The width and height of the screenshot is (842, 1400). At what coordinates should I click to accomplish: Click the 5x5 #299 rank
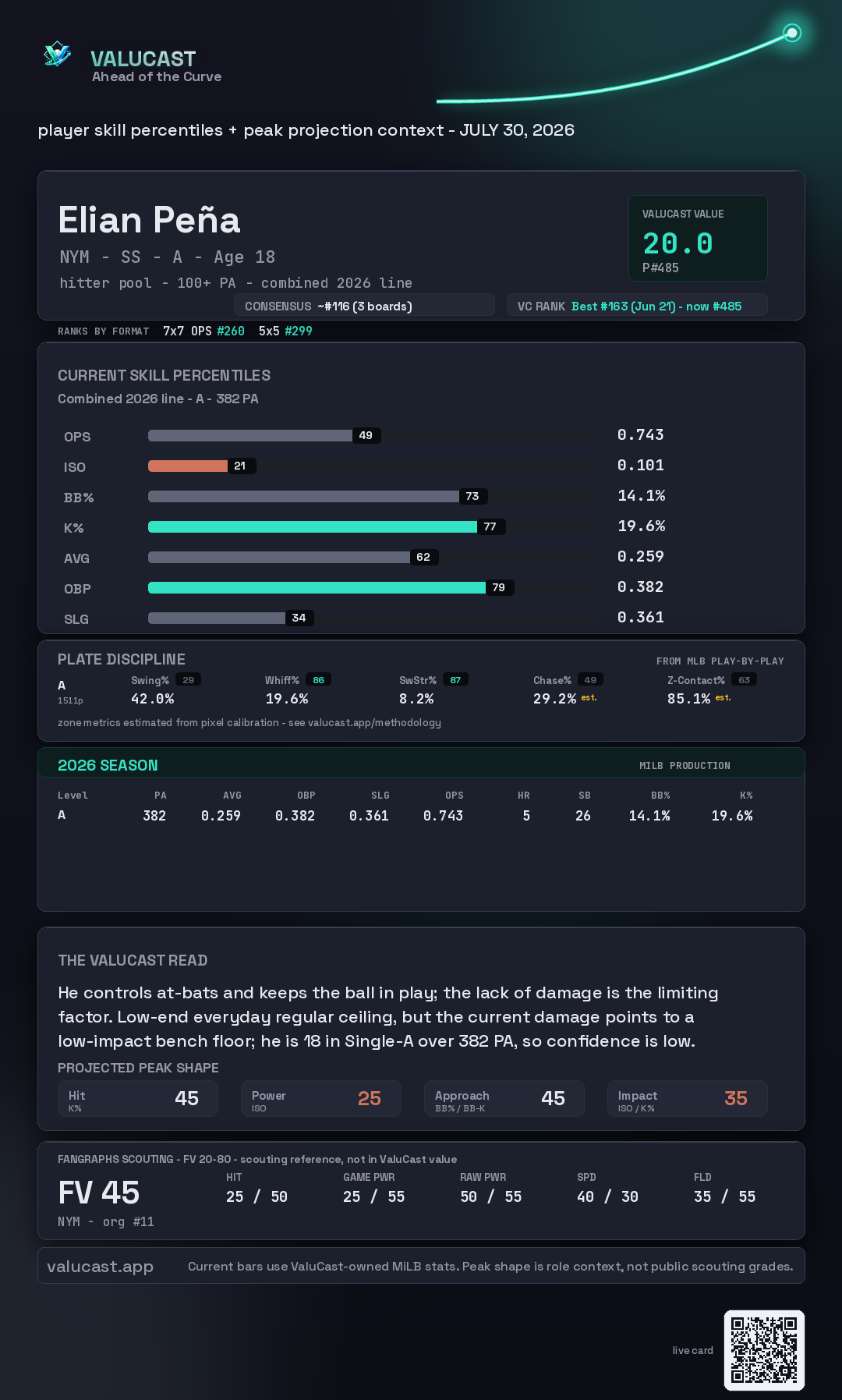point(285,331)
